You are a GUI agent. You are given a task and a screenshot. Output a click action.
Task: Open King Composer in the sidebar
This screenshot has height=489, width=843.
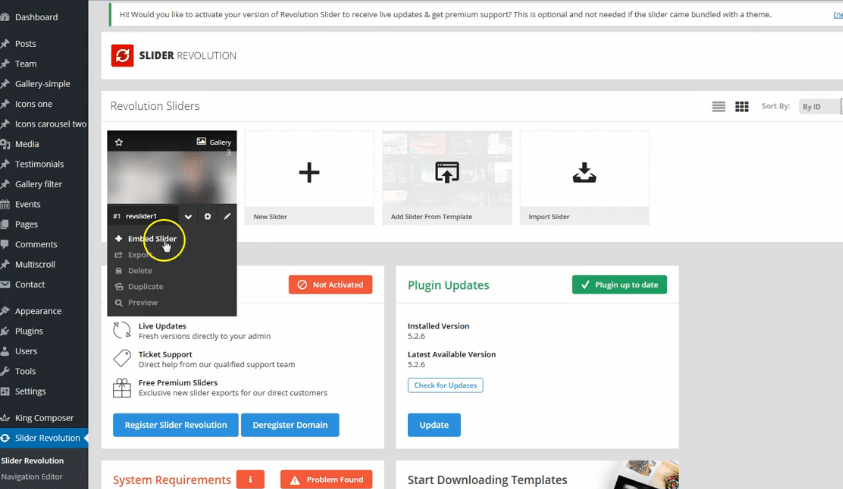tap(44, 417)
